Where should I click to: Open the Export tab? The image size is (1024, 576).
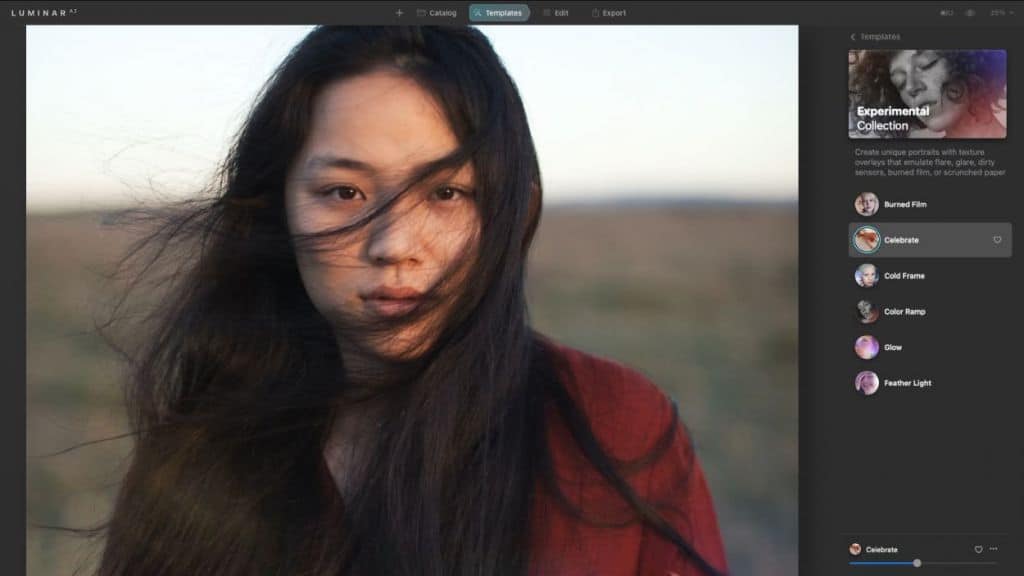(609, 13)
